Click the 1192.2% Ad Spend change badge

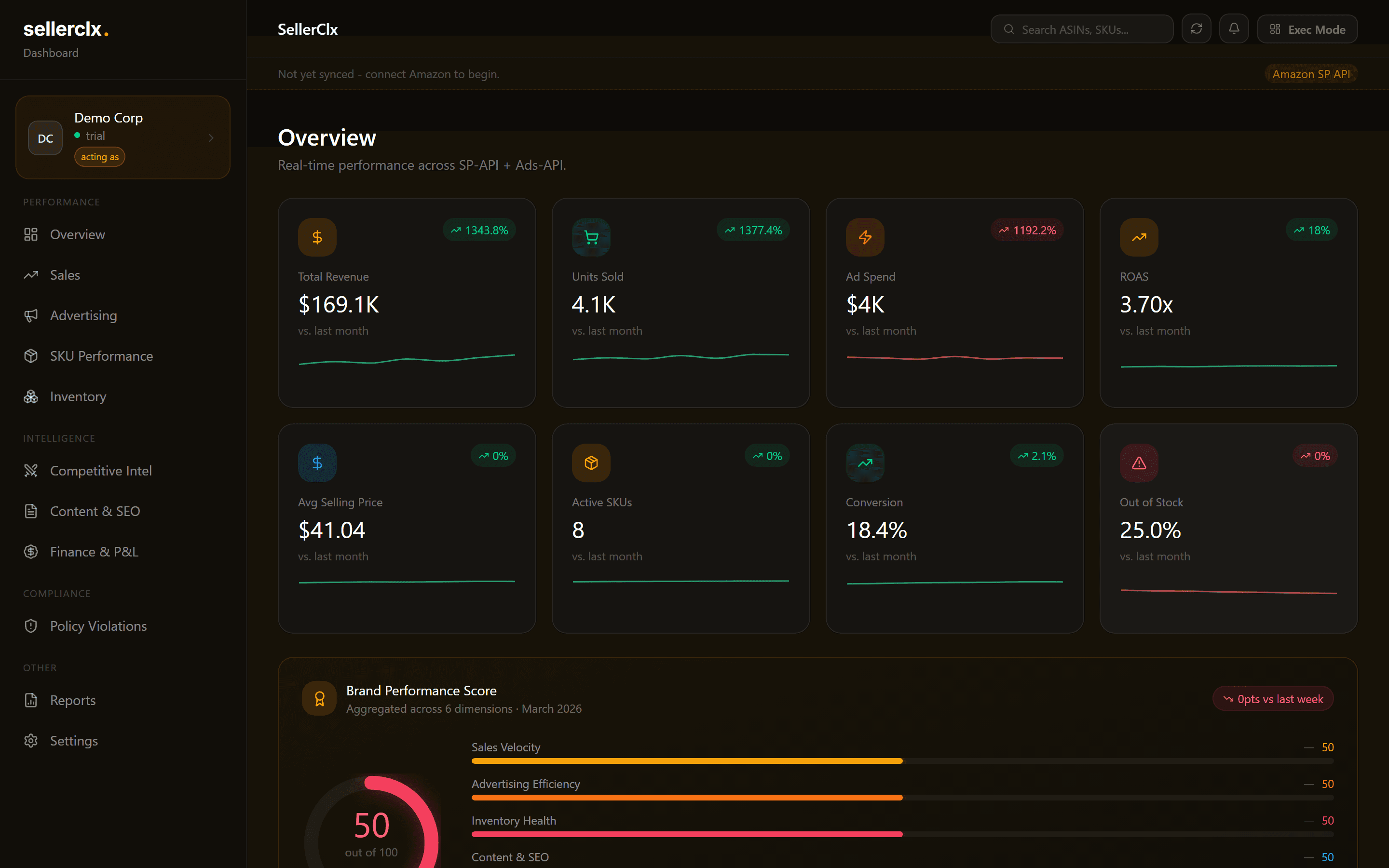(1027, 230)
